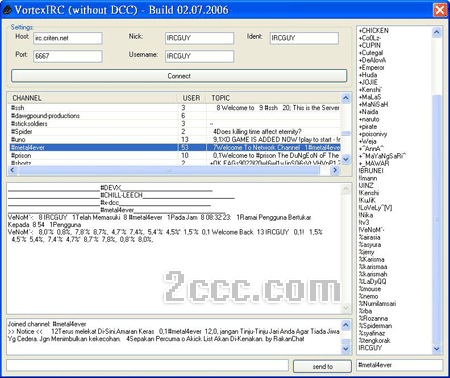Select user +Cutegal in user list
Screen dimensions: 450x378
[371, 53]
